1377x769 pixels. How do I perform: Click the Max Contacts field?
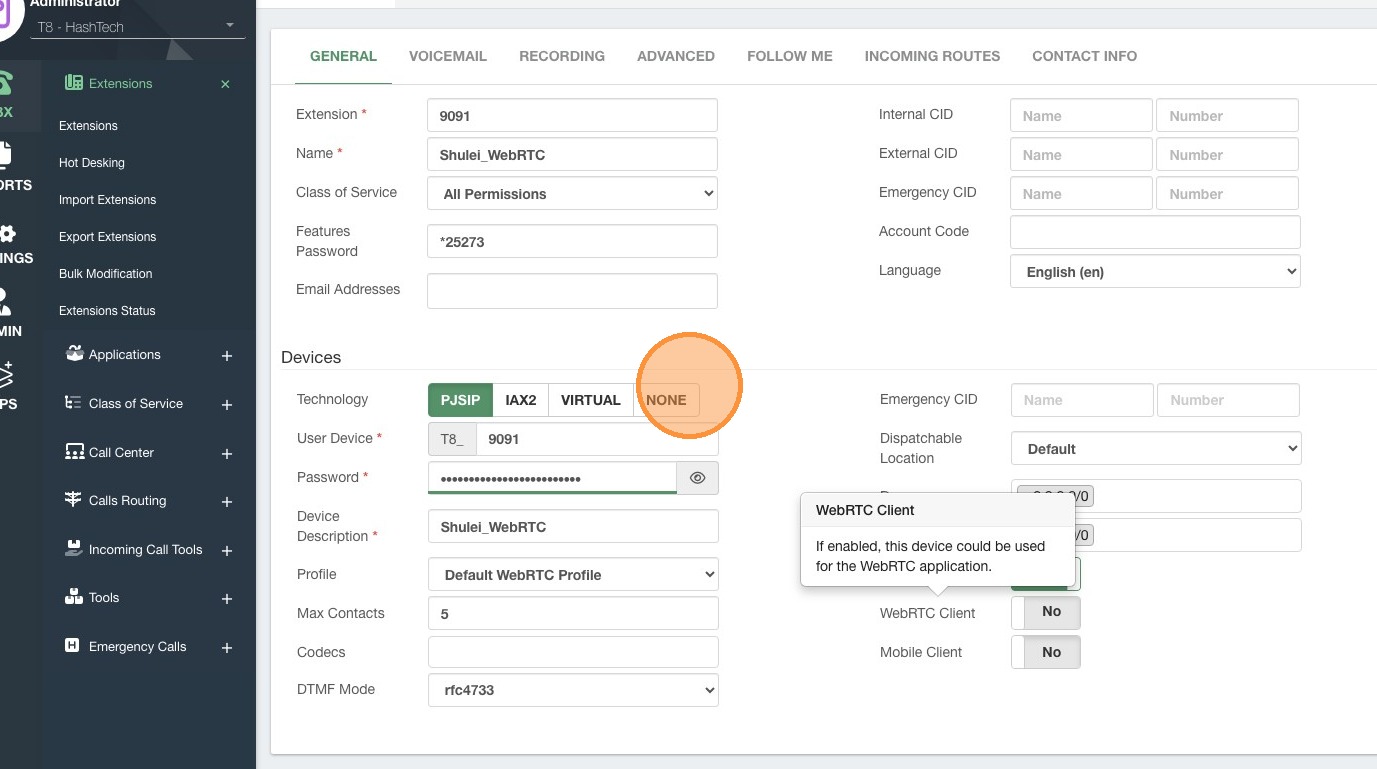pos(573,613)
